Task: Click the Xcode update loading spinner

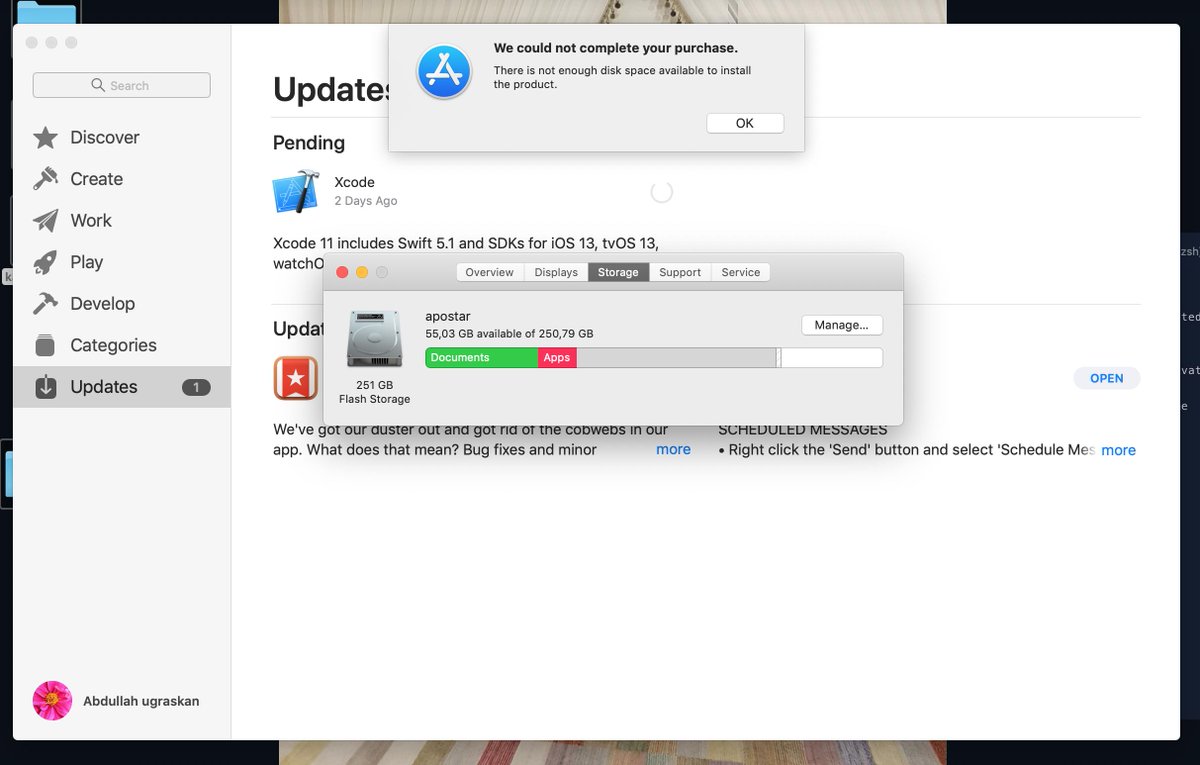Action: [x=661, y=192]
